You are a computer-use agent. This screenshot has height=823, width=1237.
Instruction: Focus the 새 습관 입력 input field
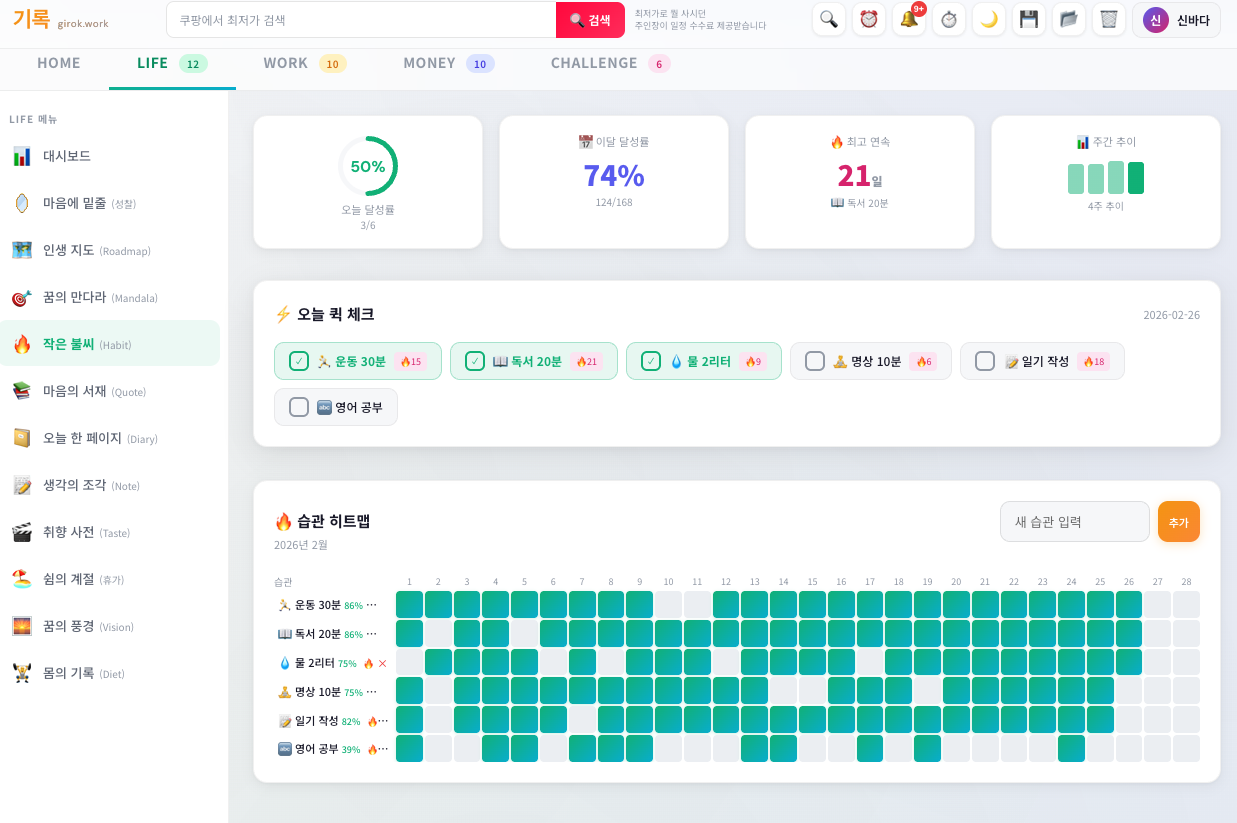click(x=1075, y=522)
